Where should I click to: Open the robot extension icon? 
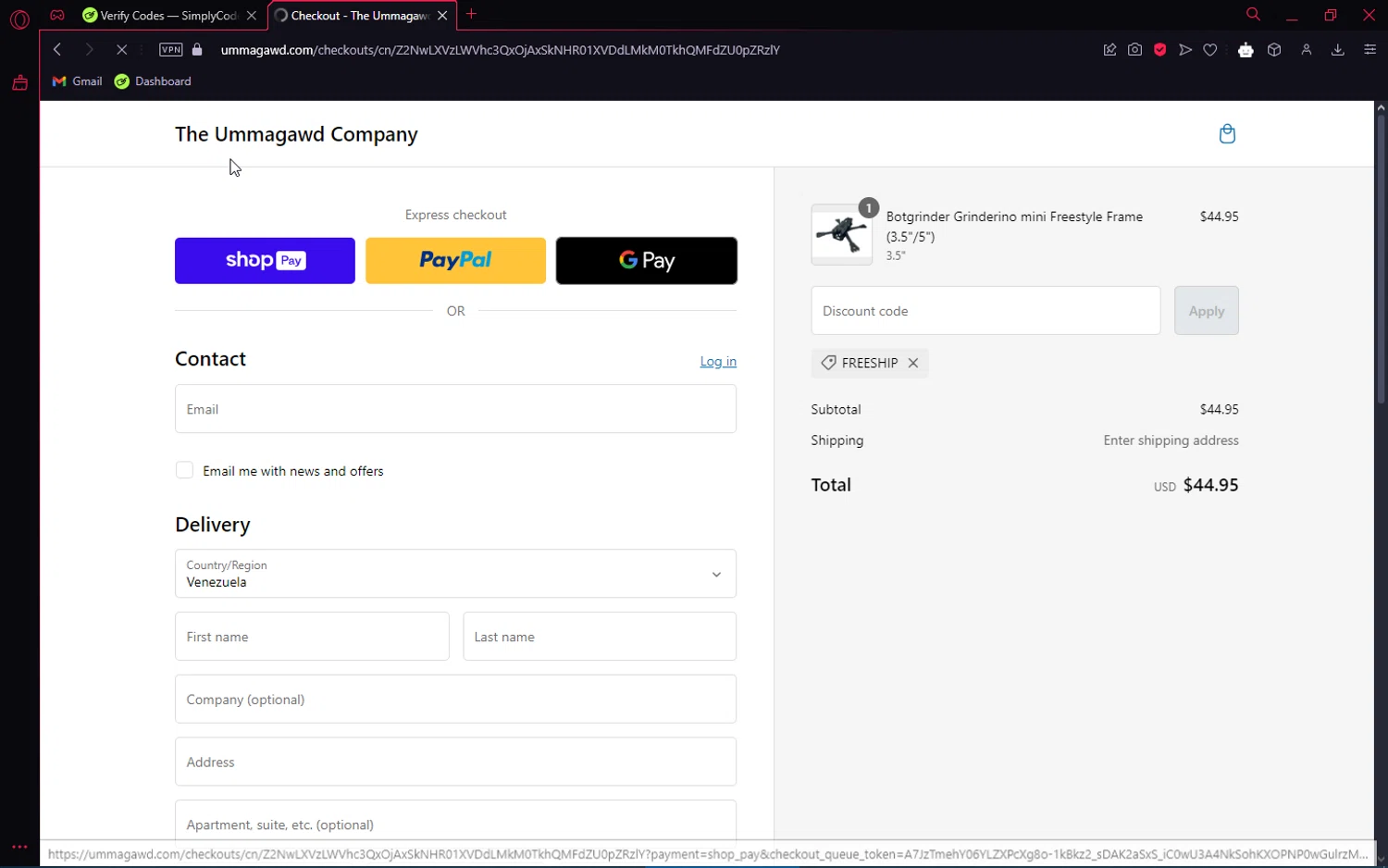tap(1245, 50)
